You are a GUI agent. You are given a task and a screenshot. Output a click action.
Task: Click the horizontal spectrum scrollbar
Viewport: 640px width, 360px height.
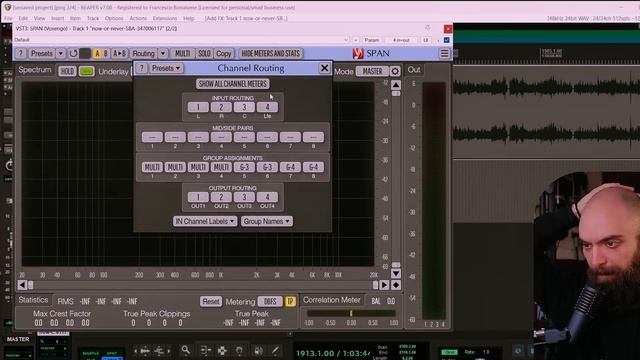click(203, 285)
